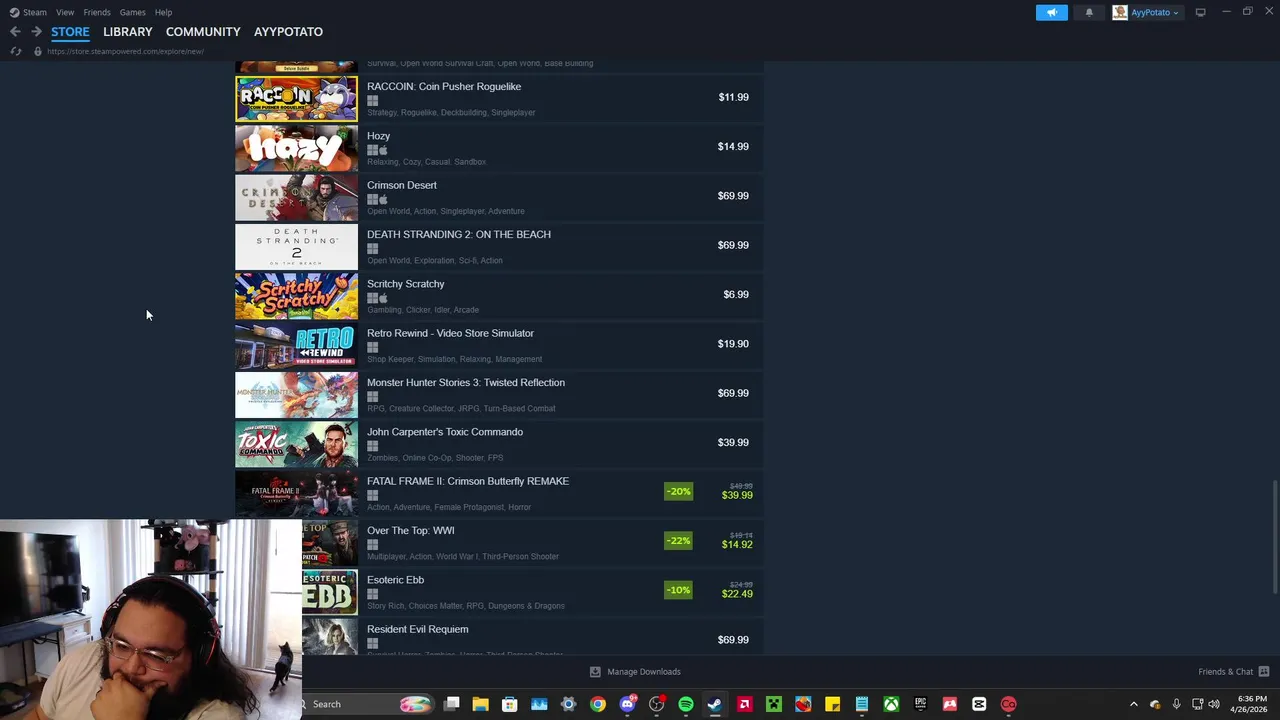
Task: Open the Games menu
Action: (132, 12)
